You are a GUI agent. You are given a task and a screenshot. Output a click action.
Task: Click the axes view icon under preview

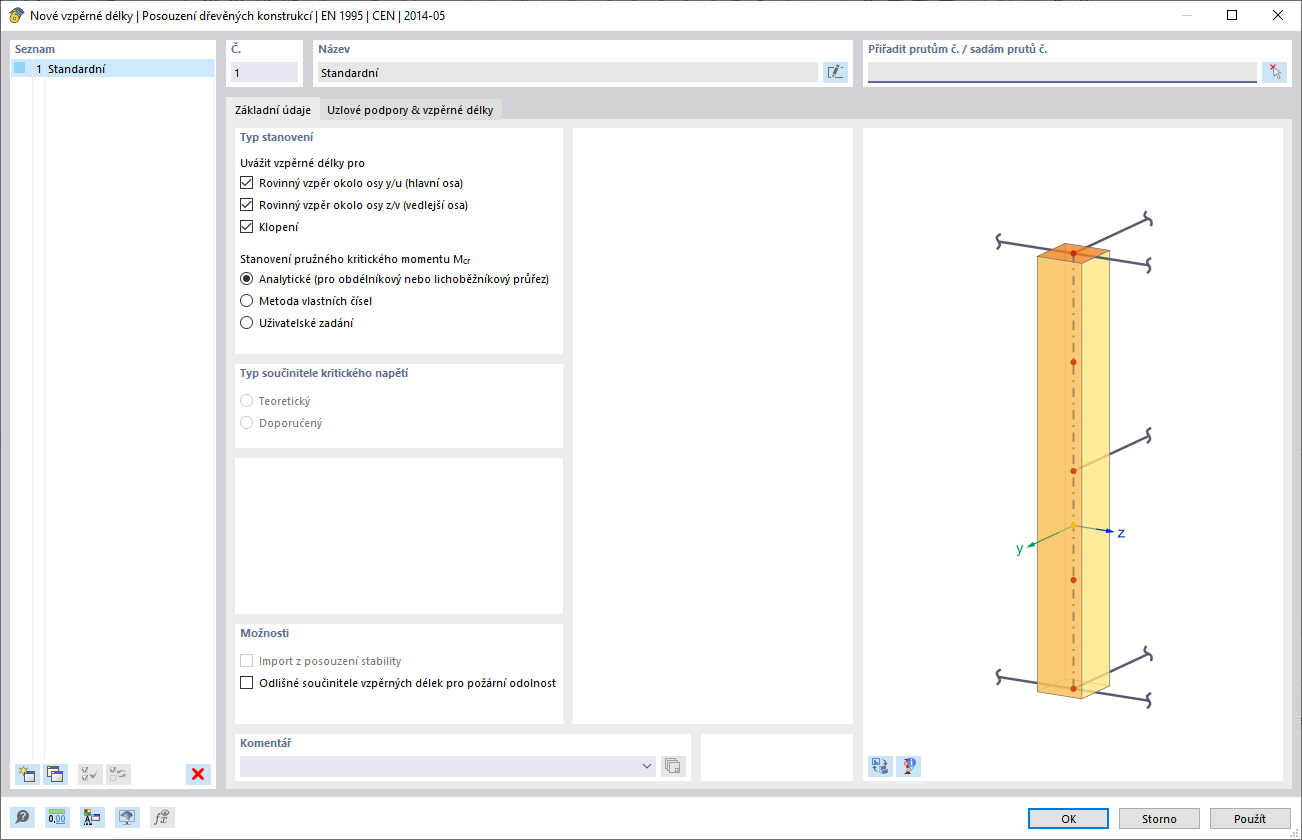point(880,766)
